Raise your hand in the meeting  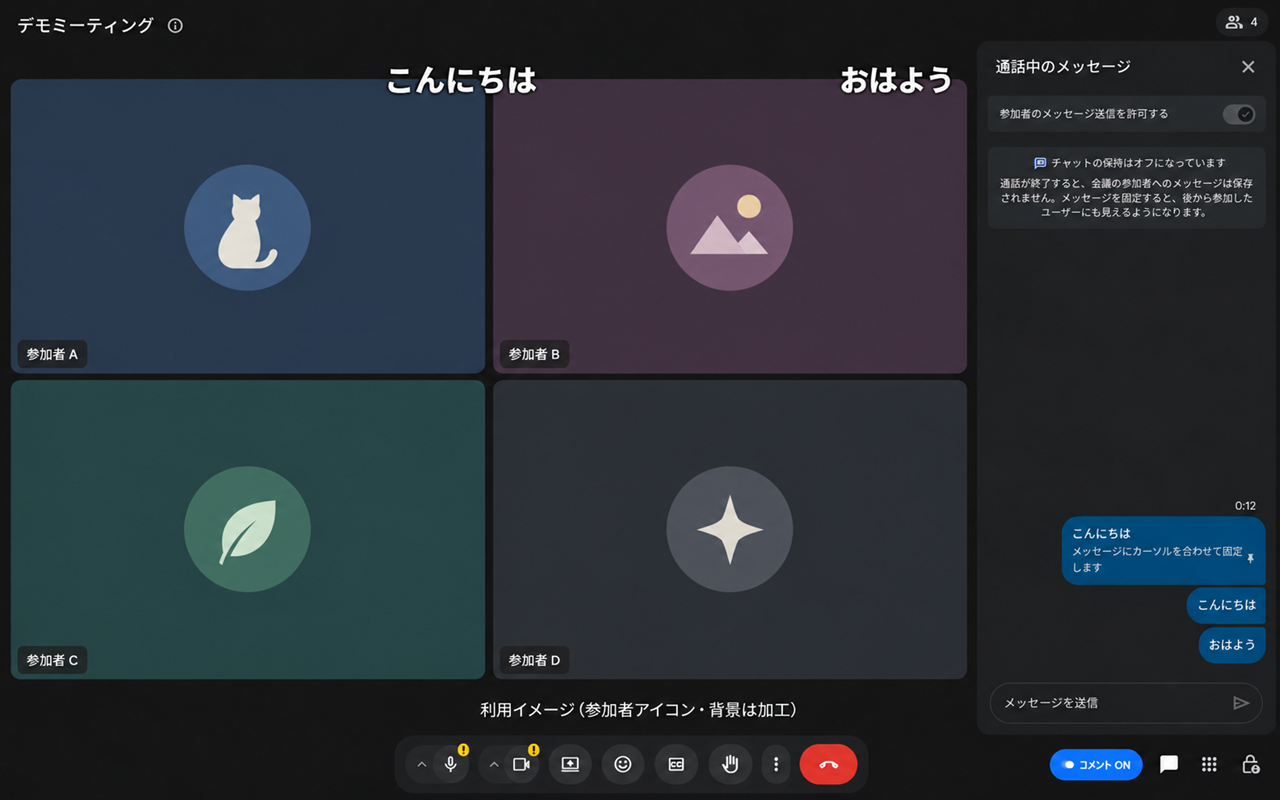730,765
